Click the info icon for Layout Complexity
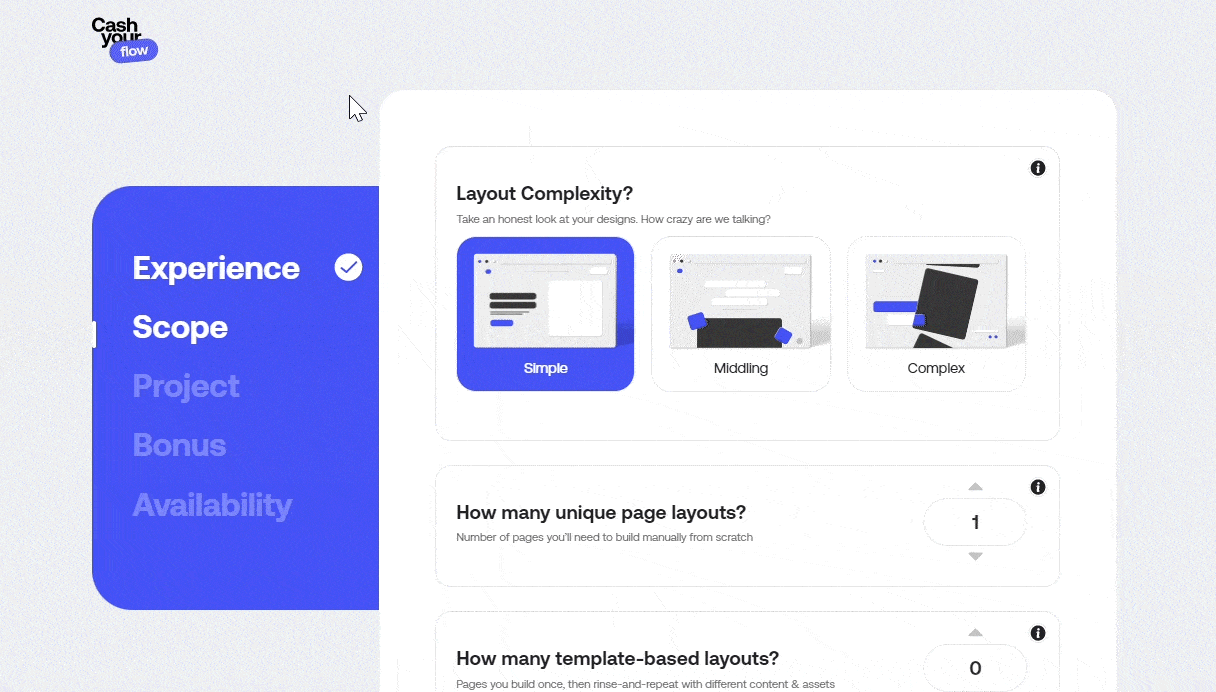This screenshot has width=1216, height=692. (x=1038, y=168)
